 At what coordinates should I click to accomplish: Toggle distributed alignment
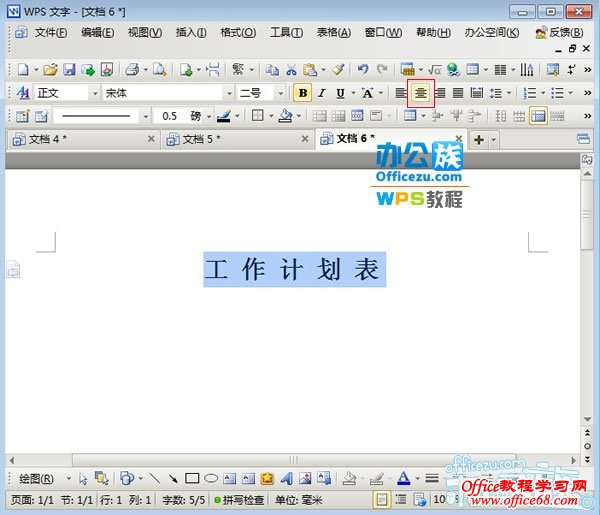point(477,93)
